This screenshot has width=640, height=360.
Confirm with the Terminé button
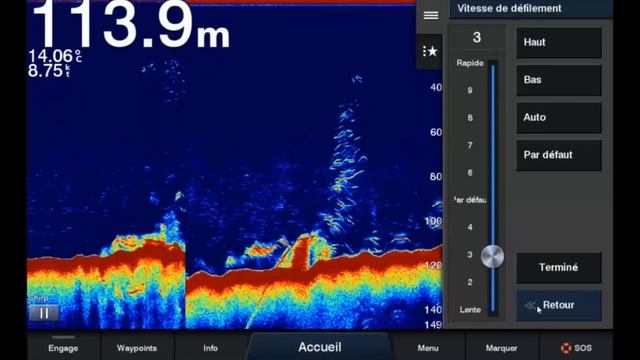[559, 268]
